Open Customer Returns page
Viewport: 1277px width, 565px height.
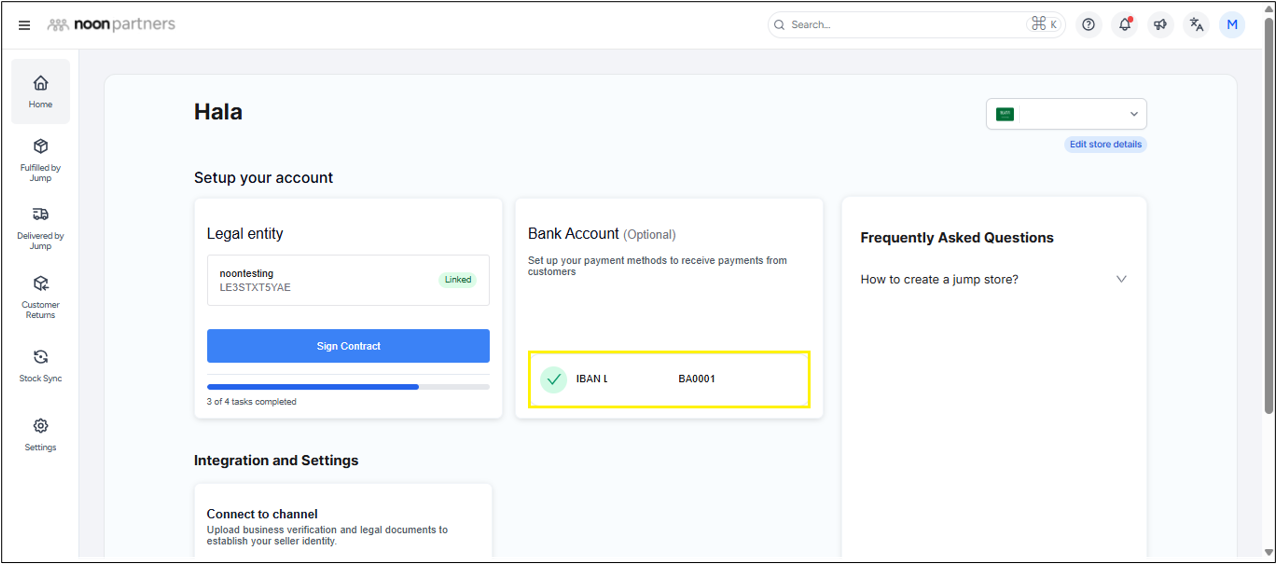click(x=40, y=296)
